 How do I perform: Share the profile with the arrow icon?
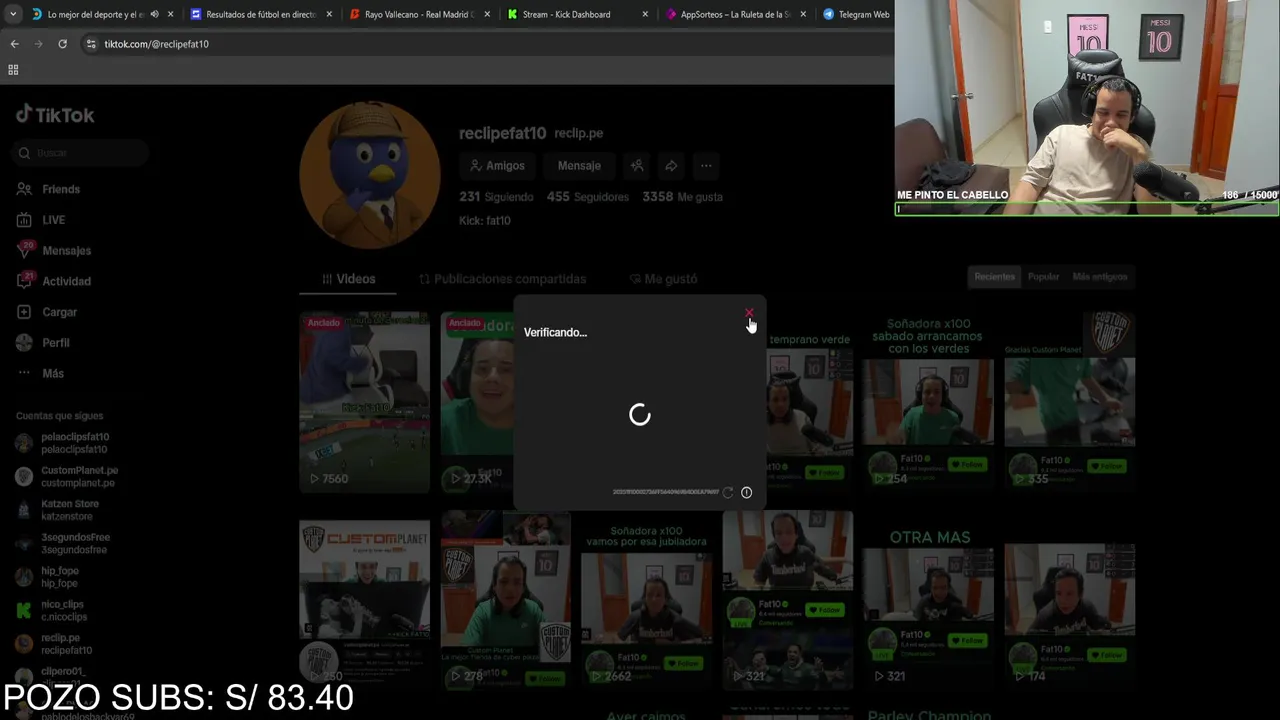pos(671,166)
